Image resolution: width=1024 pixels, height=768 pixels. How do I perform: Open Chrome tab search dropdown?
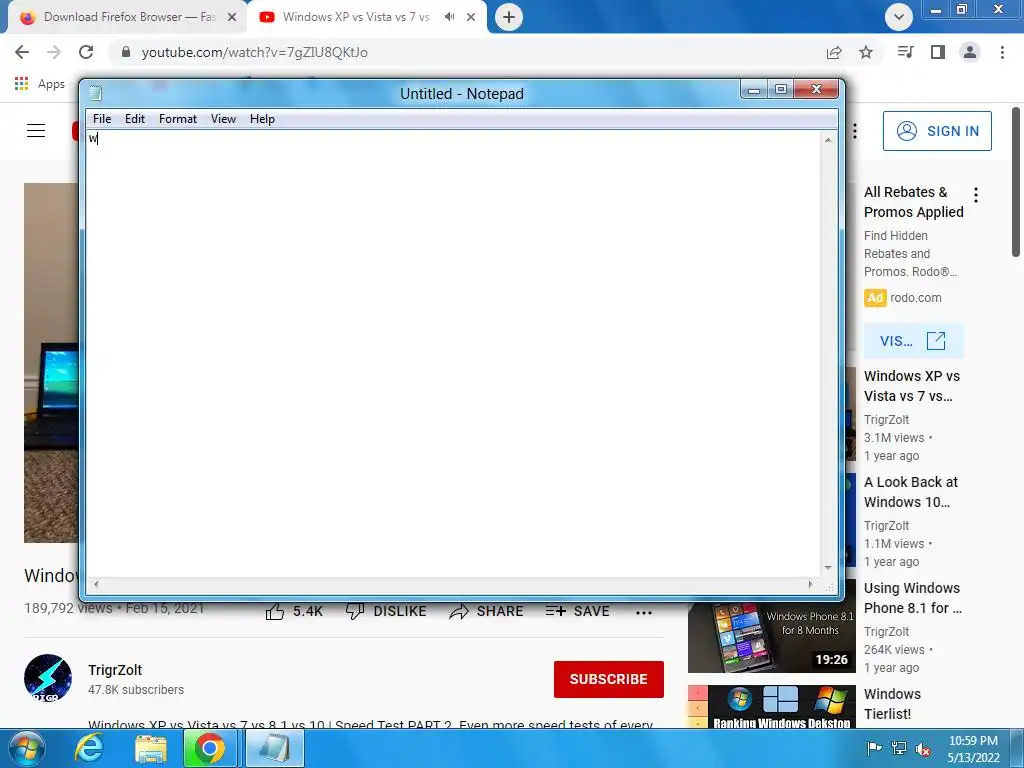899,17
